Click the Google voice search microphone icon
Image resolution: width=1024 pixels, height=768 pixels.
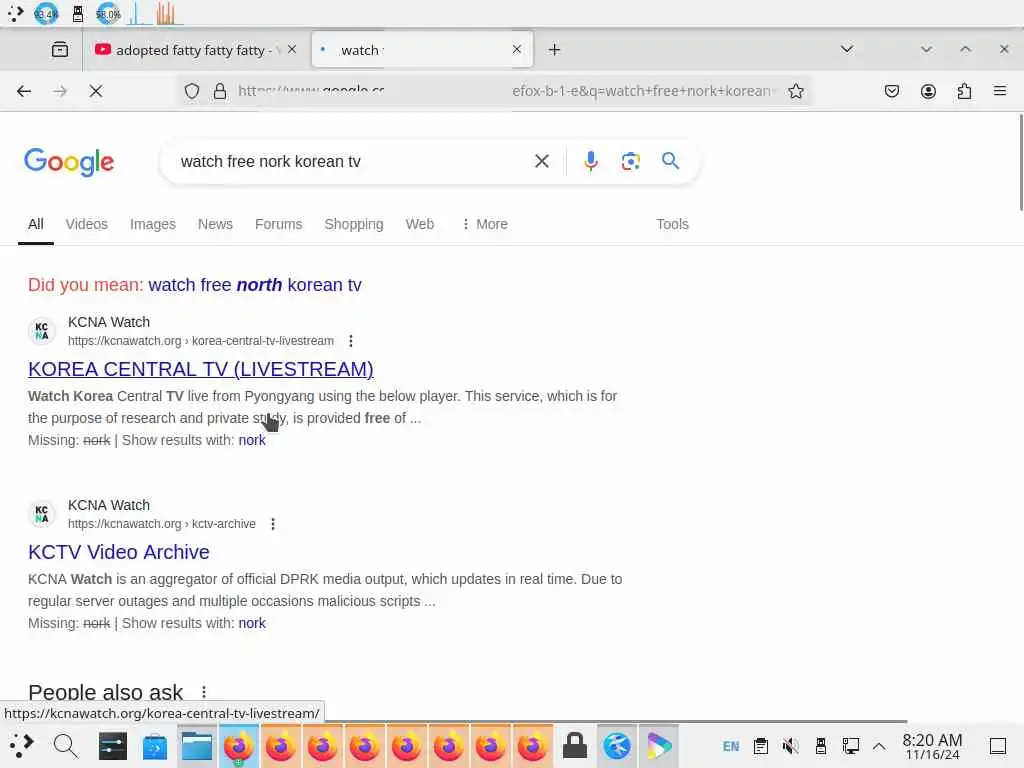click(590, 161)
